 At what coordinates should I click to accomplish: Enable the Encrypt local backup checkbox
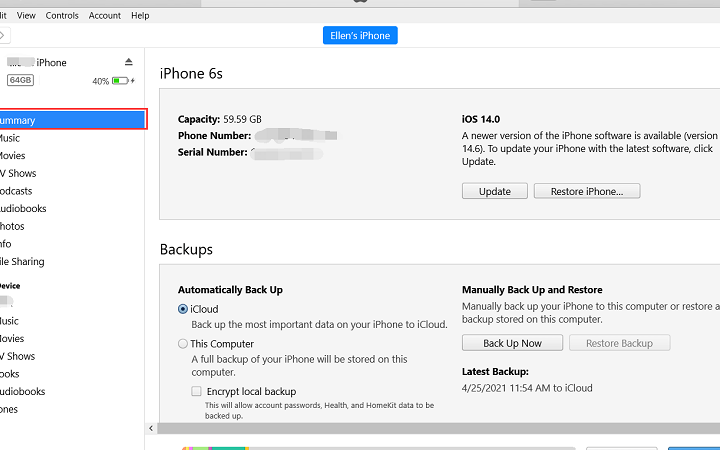197,391
